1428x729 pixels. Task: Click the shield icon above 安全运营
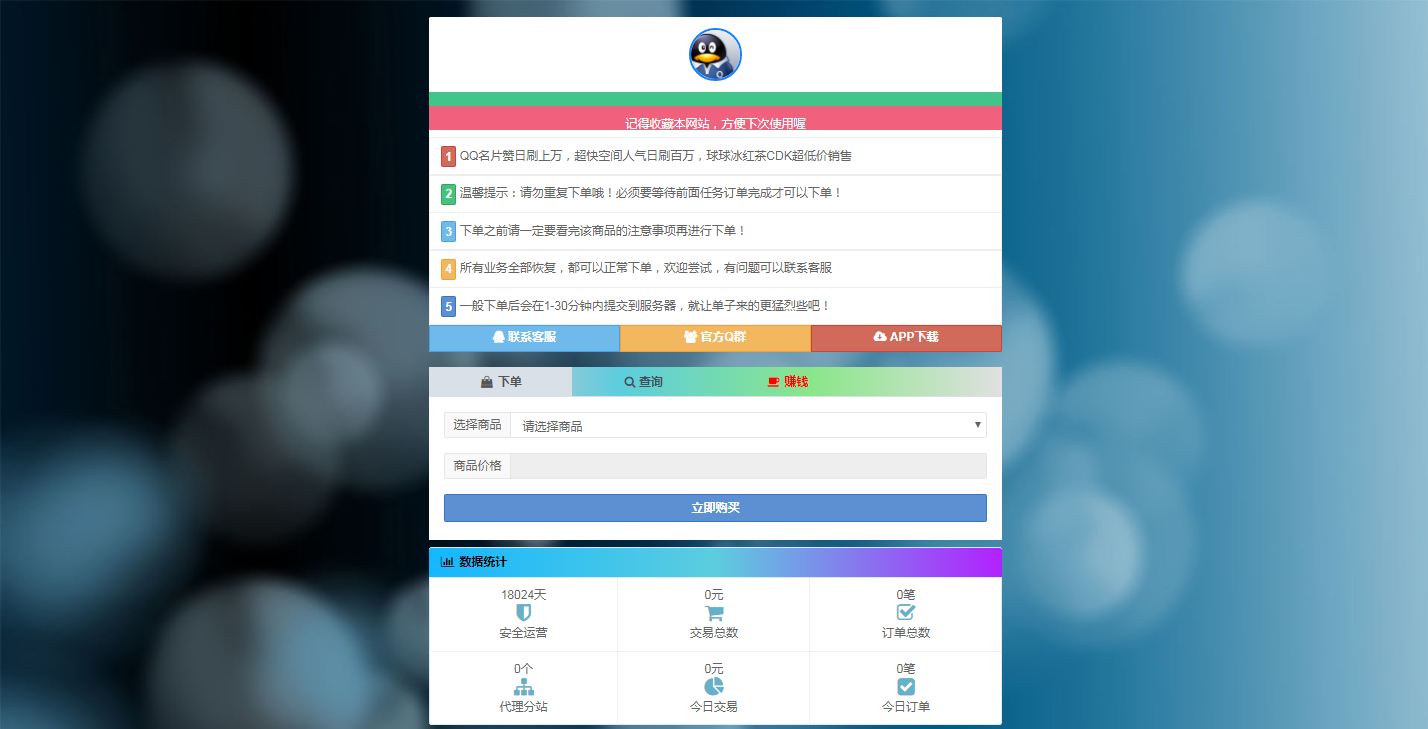click(x=523, y=612)
